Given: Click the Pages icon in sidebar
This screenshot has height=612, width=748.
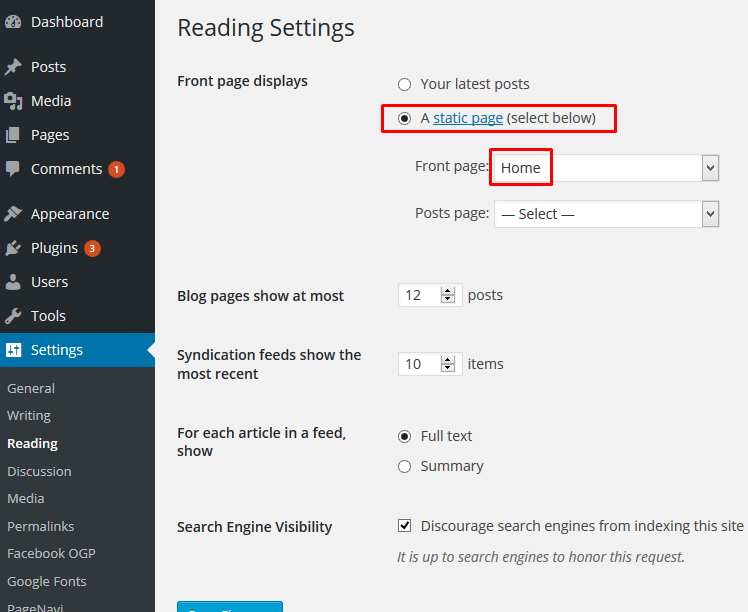Looking at the screenshot, I should click(13, 135).
